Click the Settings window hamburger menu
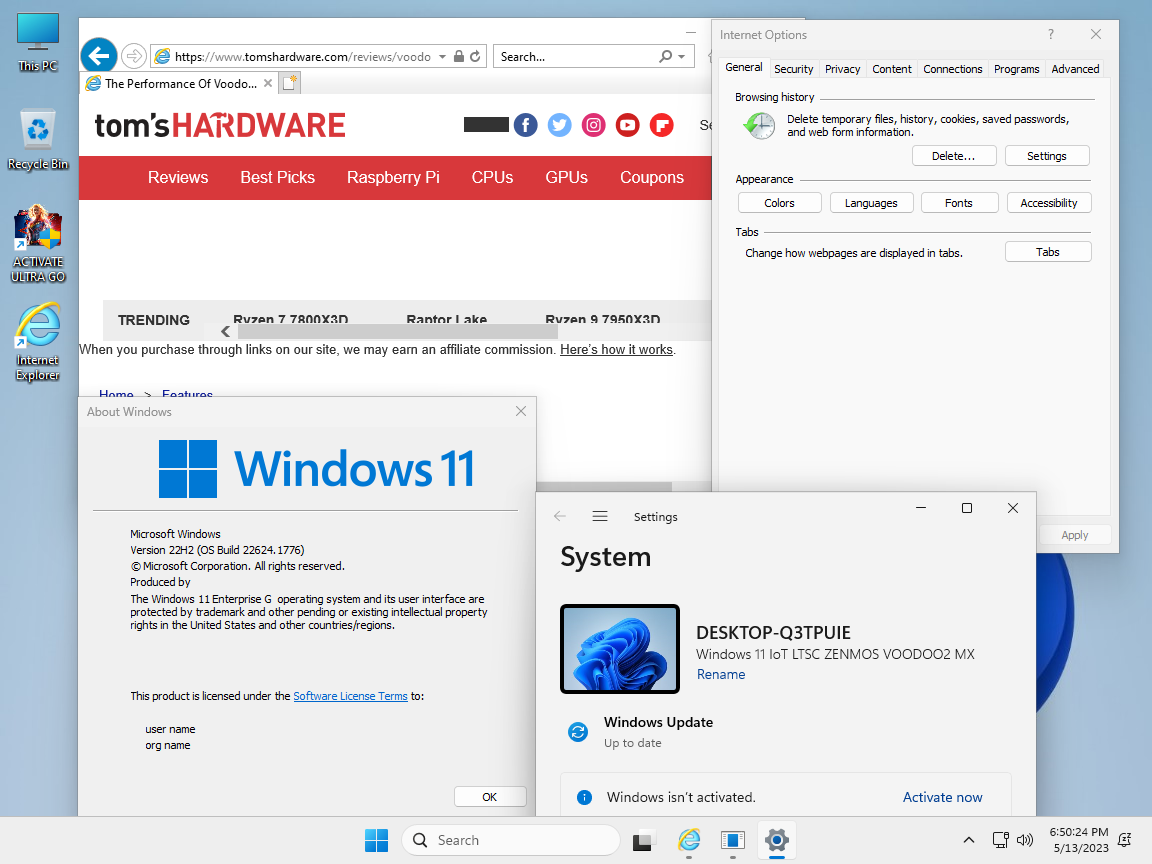Image resolution: width=1152 pixels, height=864 pixels. coord(600,516)
